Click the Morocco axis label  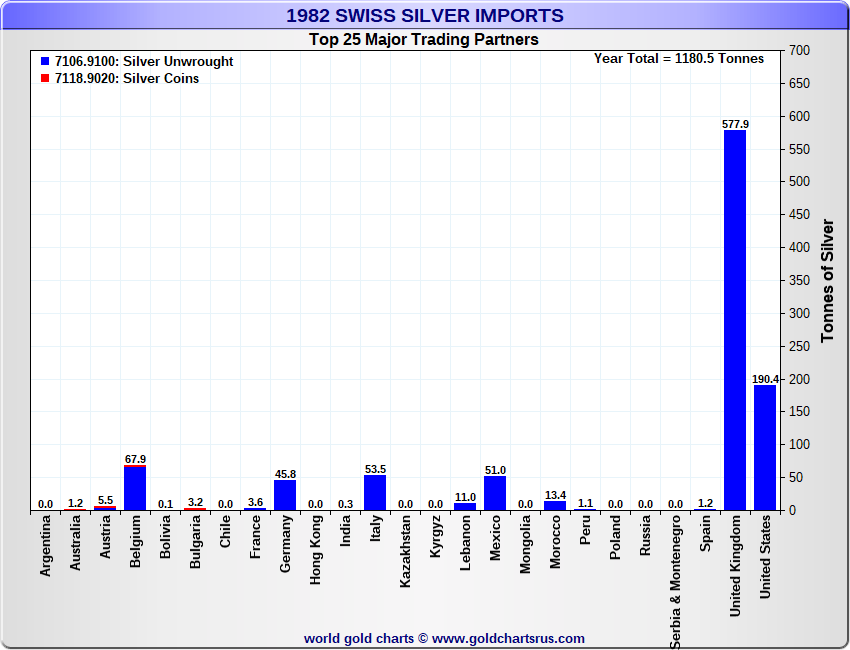pos(555,542)
